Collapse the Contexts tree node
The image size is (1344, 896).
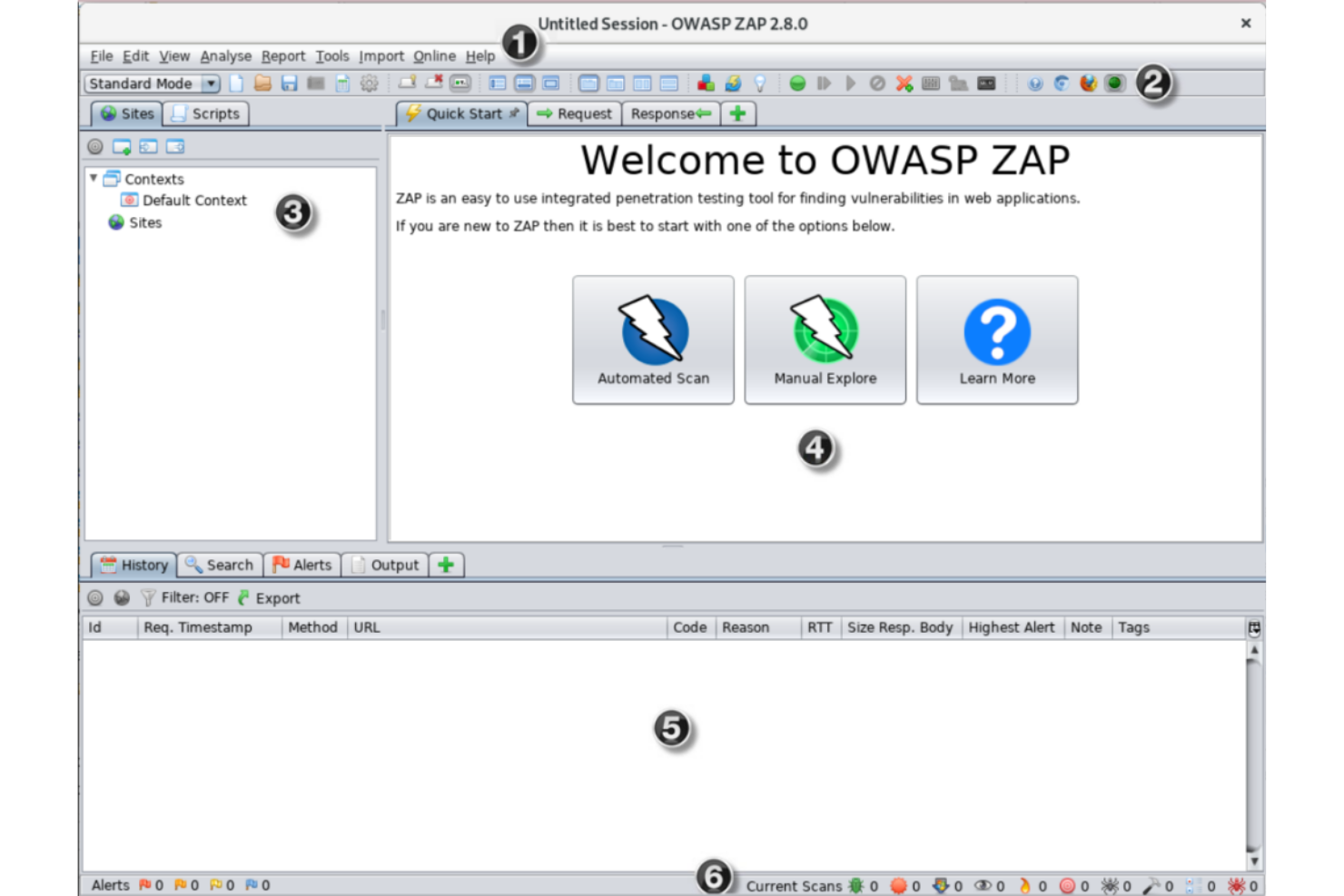pyautogui.click(x=94, y=178)
